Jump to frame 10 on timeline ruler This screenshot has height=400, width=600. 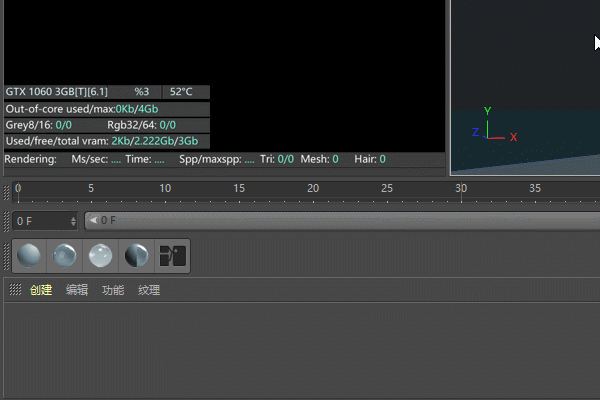pyautogui.click(x=165, y=188)
